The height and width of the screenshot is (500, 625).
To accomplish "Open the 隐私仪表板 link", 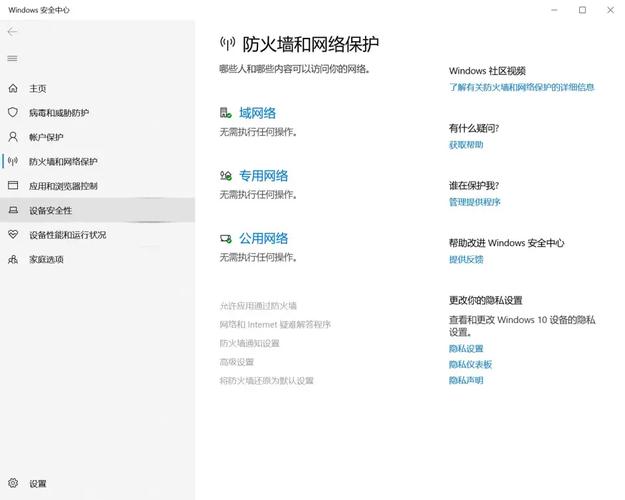I will click(470, 364).
